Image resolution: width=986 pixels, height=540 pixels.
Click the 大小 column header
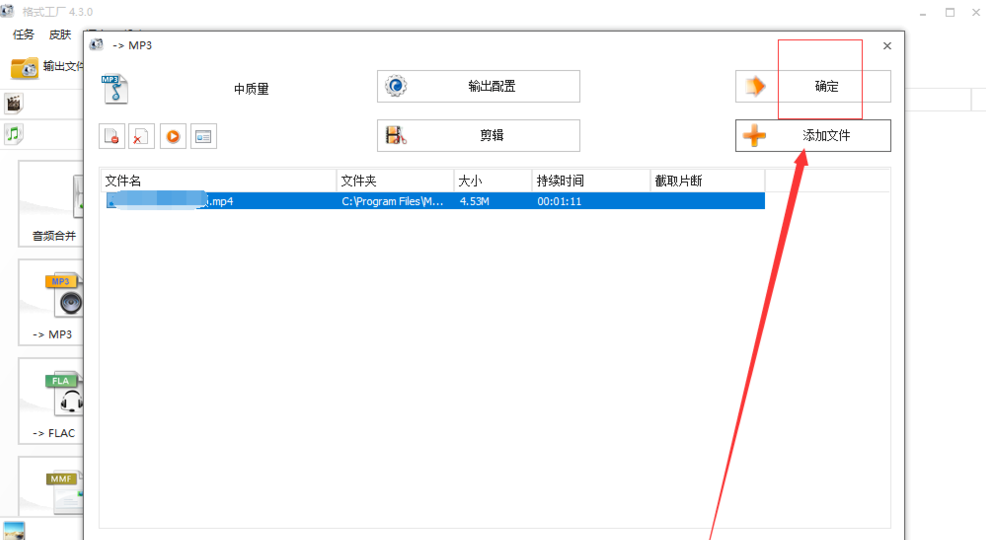coord(493,181)
